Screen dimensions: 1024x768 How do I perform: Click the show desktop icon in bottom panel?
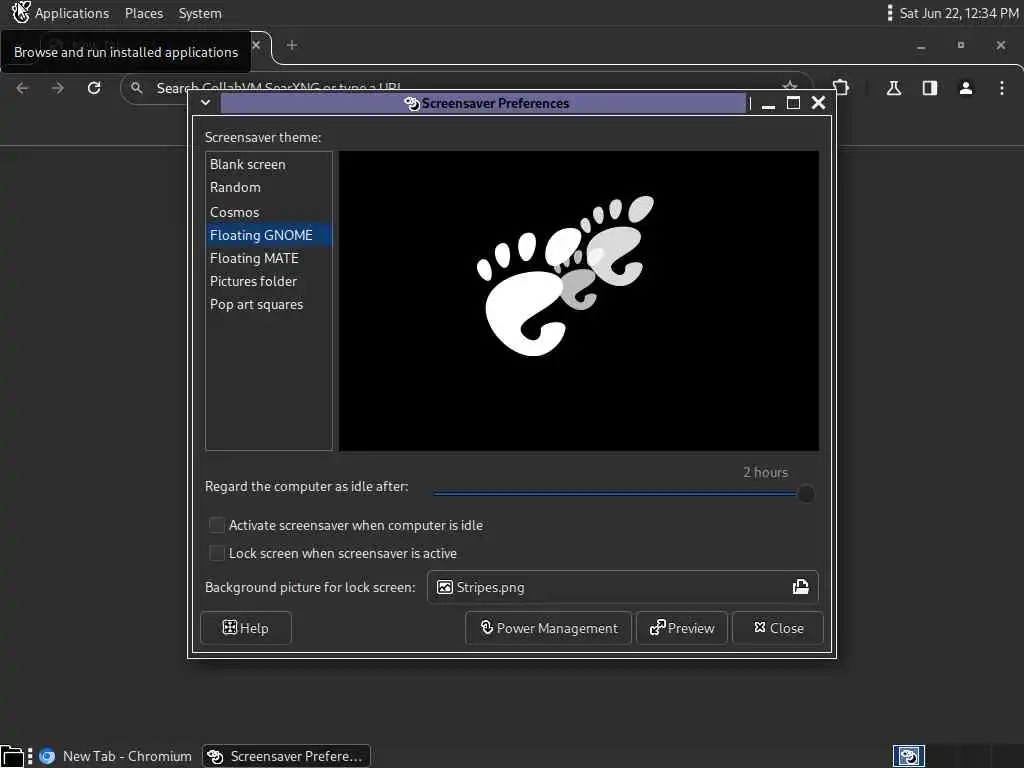(12, 756)
